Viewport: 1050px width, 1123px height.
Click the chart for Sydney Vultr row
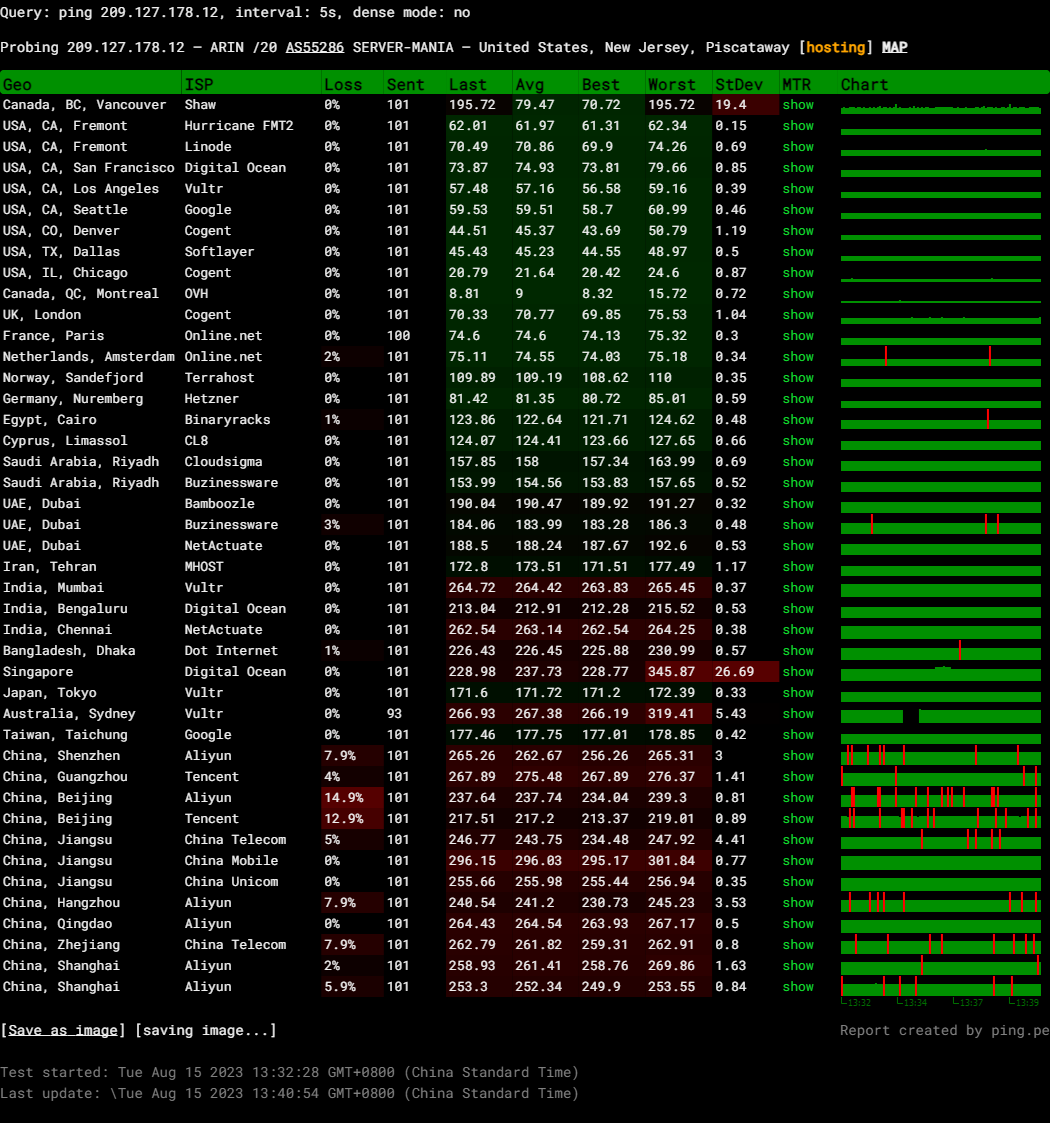pos(940,715)
